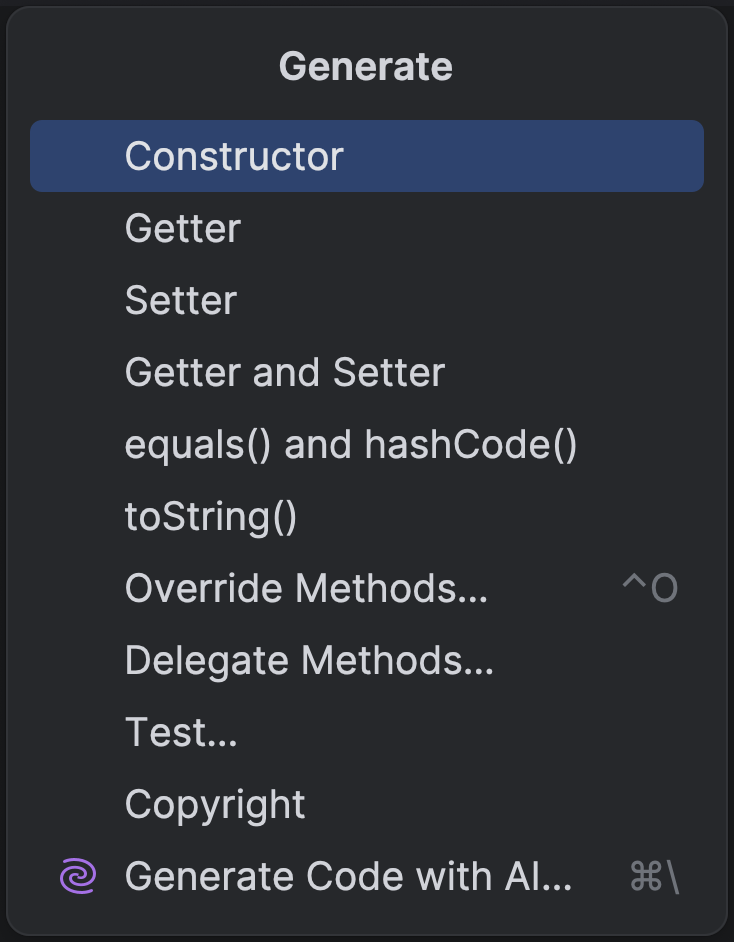734x942 pixels.
Task: Choose the toString() generator
Action: click(211, 516)
